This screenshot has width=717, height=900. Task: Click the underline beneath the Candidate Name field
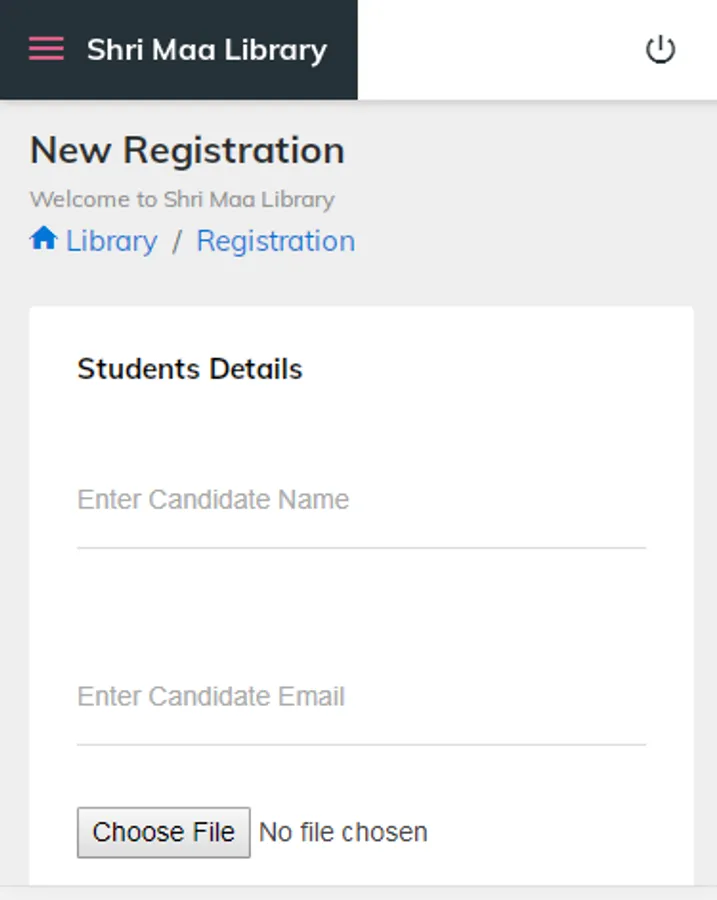[x=361, y=548]
